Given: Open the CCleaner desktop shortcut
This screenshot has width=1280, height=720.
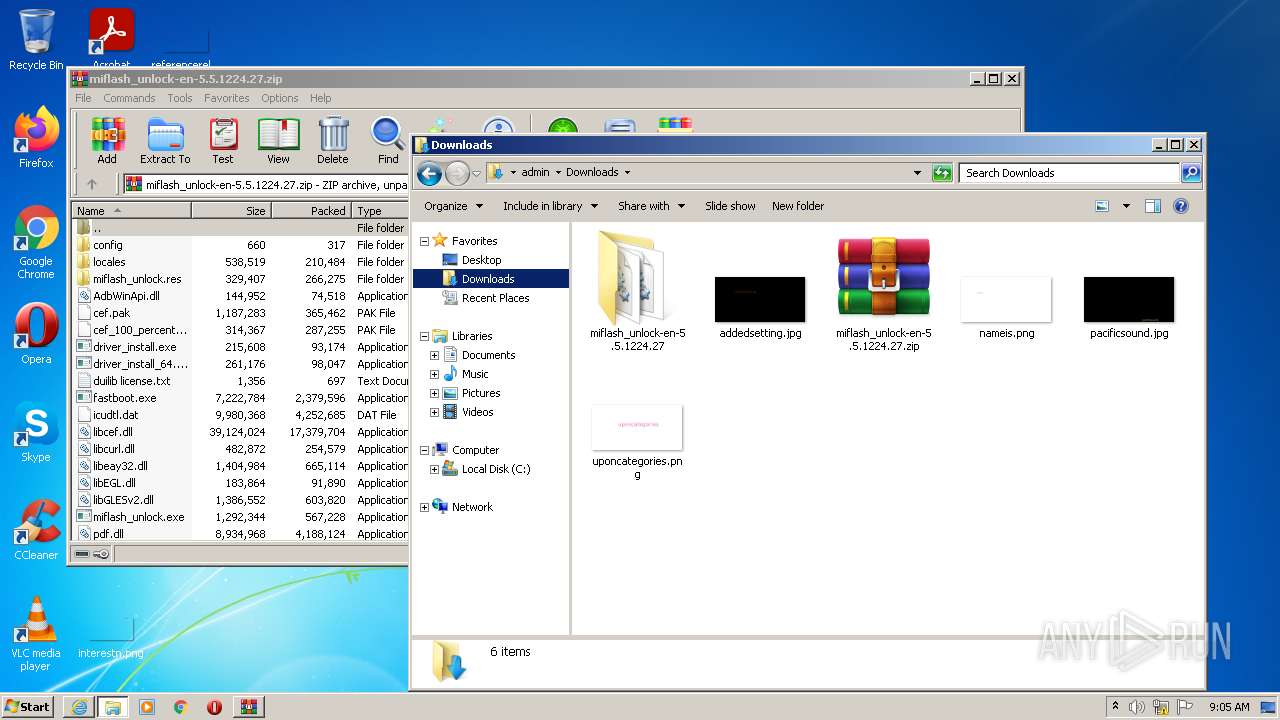Looking at the screenshot, I should (36, 530).
